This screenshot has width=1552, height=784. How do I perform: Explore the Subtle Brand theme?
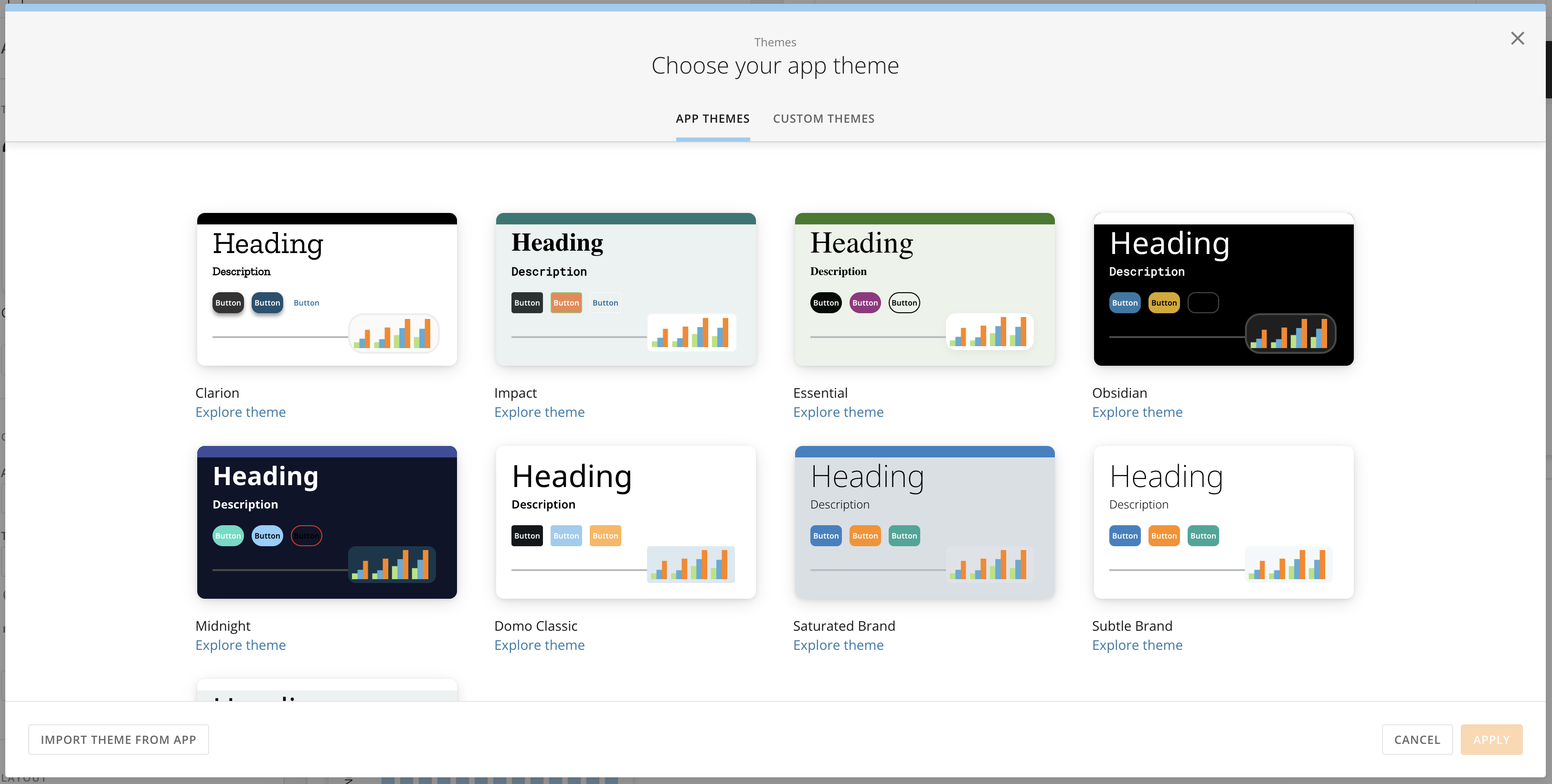(1137, 645)
